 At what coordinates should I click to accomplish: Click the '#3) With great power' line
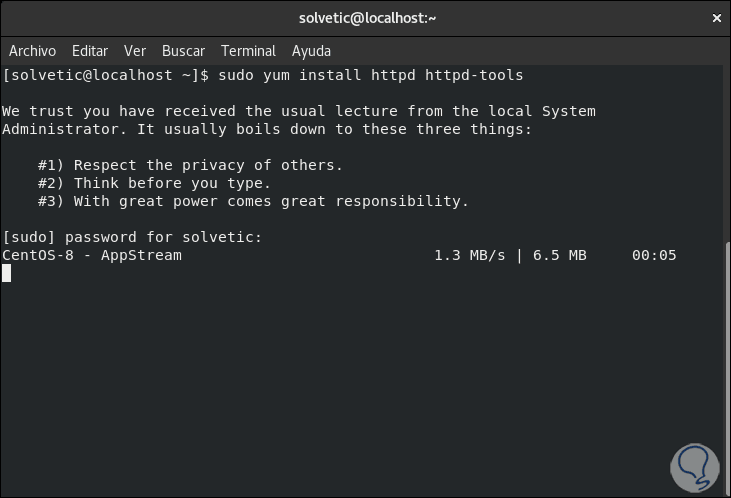coord(253,201)
